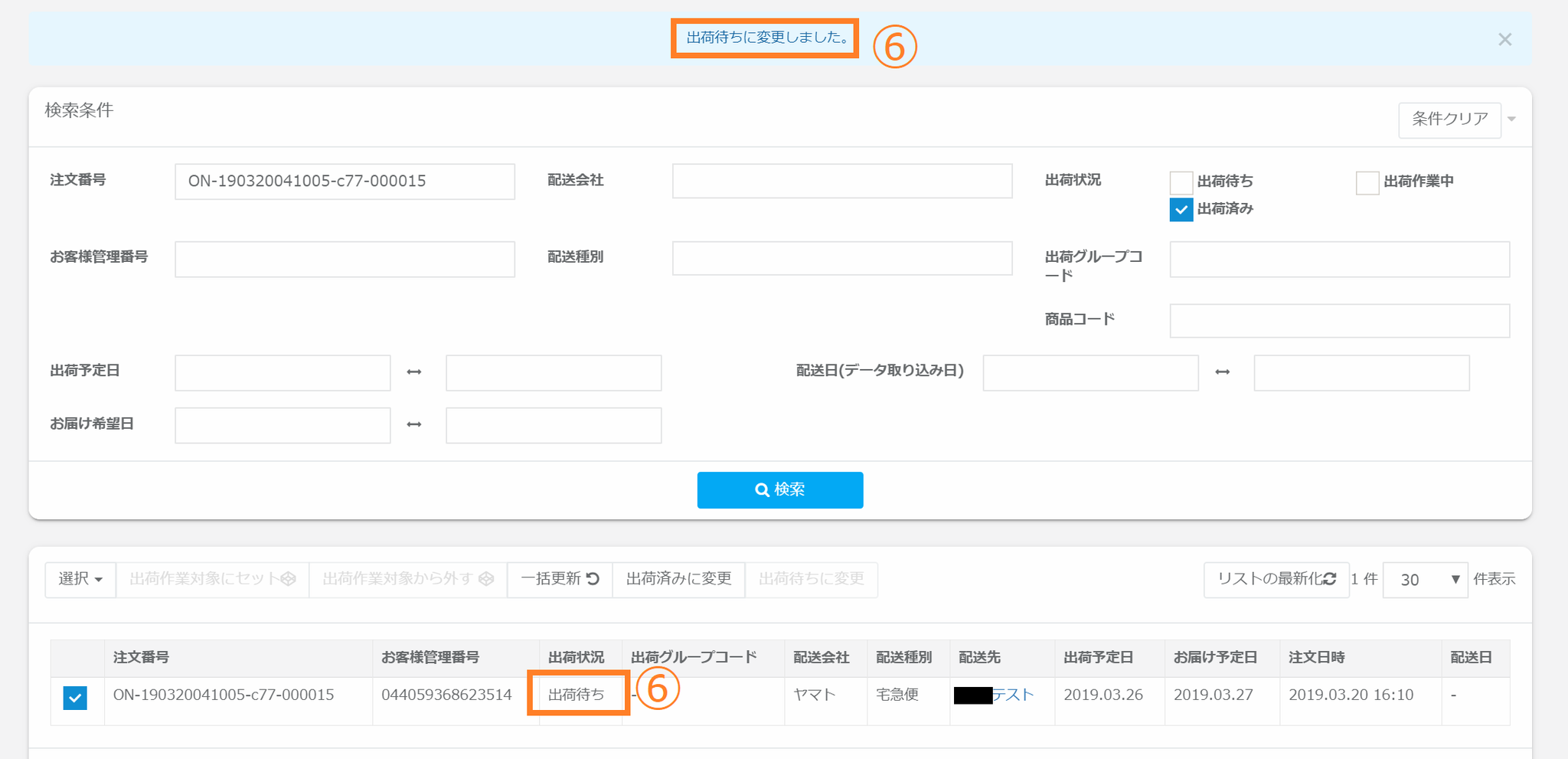Uncheck the 出荷済み status checkbox
1568x759 pixels.
tap(1181, 210)
